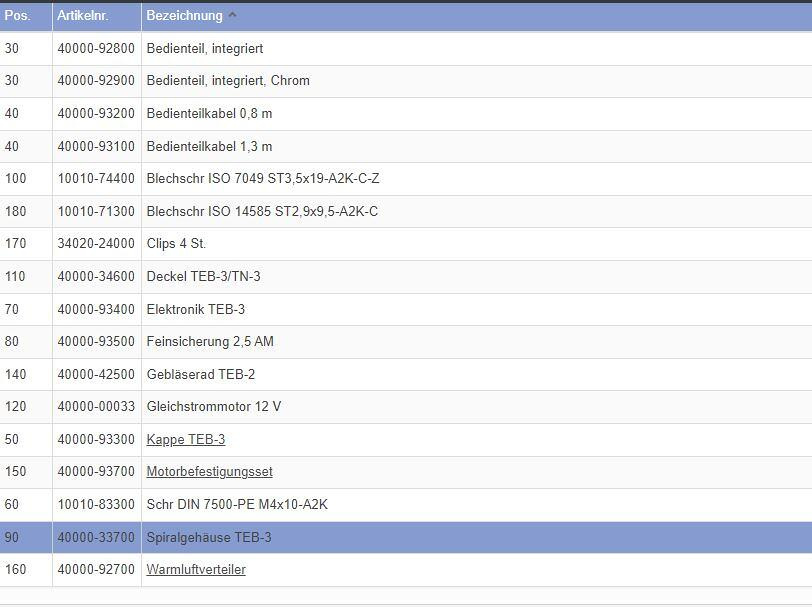The width and height of the screenshot is (812, 607).
Task: Select the Blechschr ISO 14585 row
Action: pos(262,212)
